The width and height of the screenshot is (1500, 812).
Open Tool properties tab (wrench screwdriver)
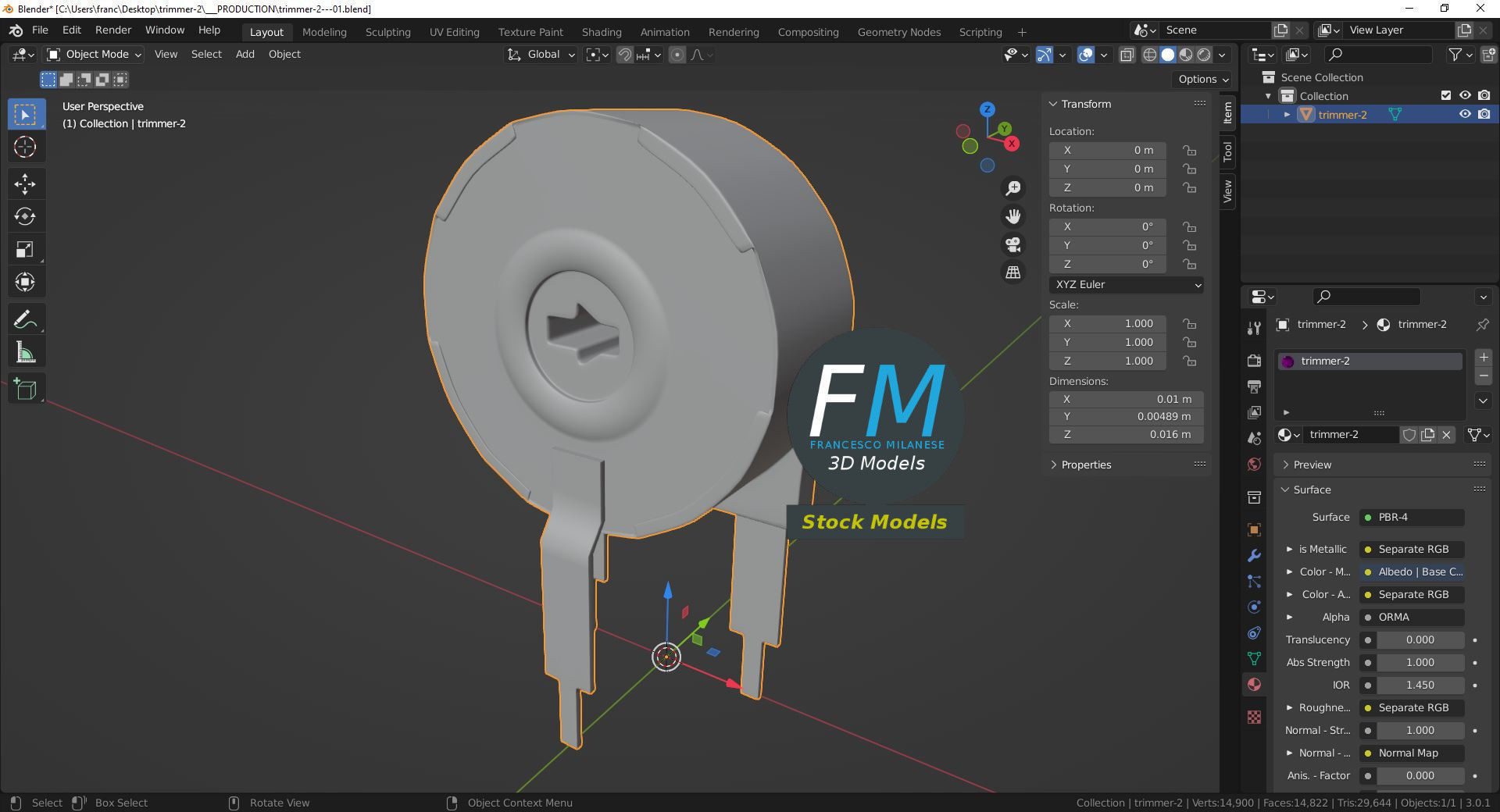pos(1254,328)
